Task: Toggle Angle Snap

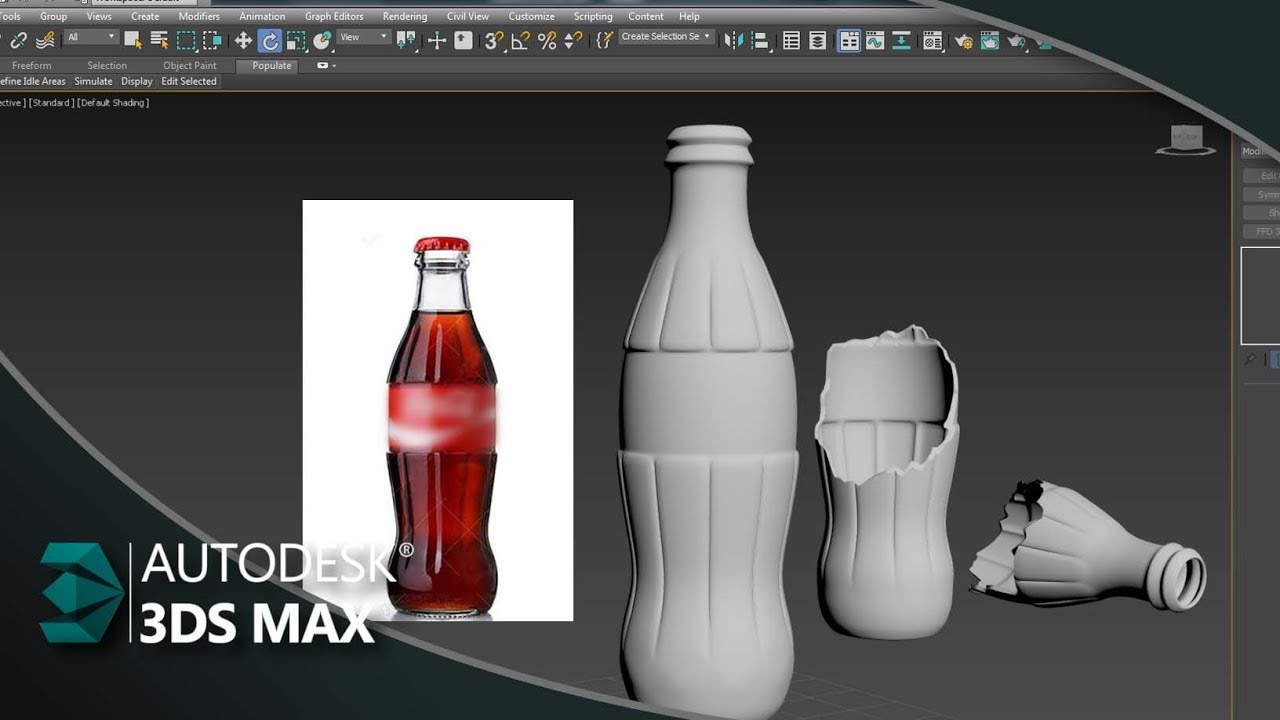Action: [520, 40]
